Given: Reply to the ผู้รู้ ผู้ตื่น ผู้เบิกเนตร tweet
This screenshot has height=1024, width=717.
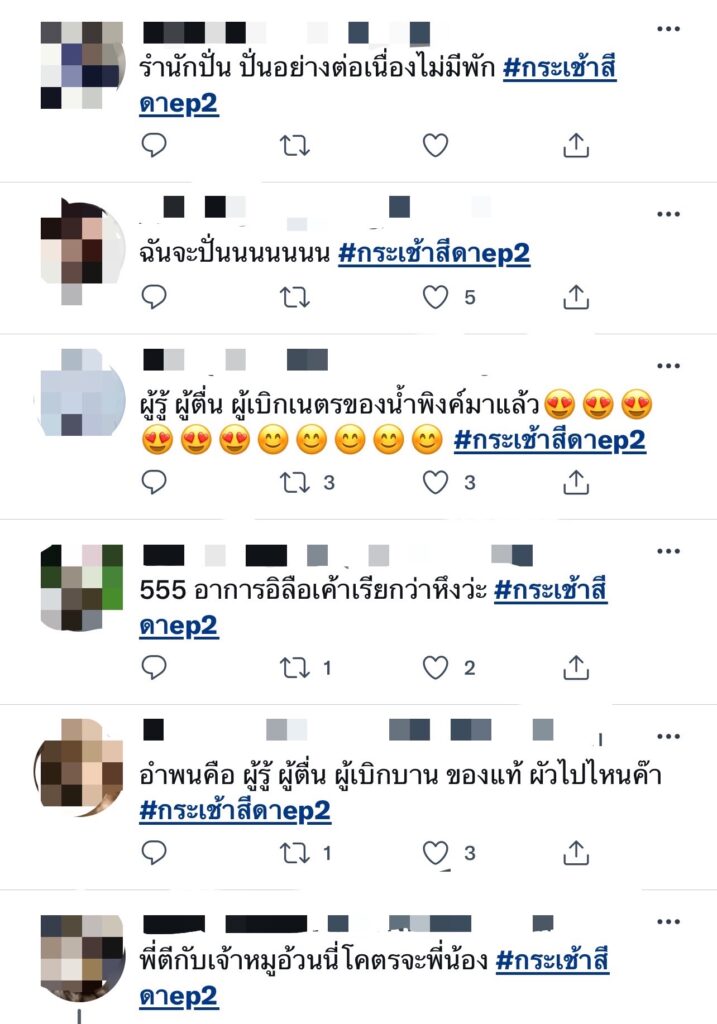Looking at the screenshot, I should point(154,483).
